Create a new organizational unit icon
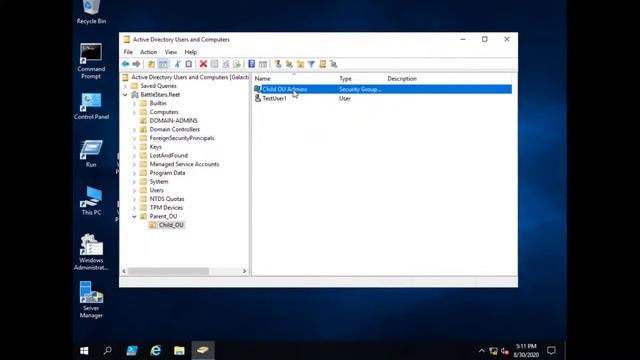Screen dimensions: 640x360 click(x=300, y=64)
